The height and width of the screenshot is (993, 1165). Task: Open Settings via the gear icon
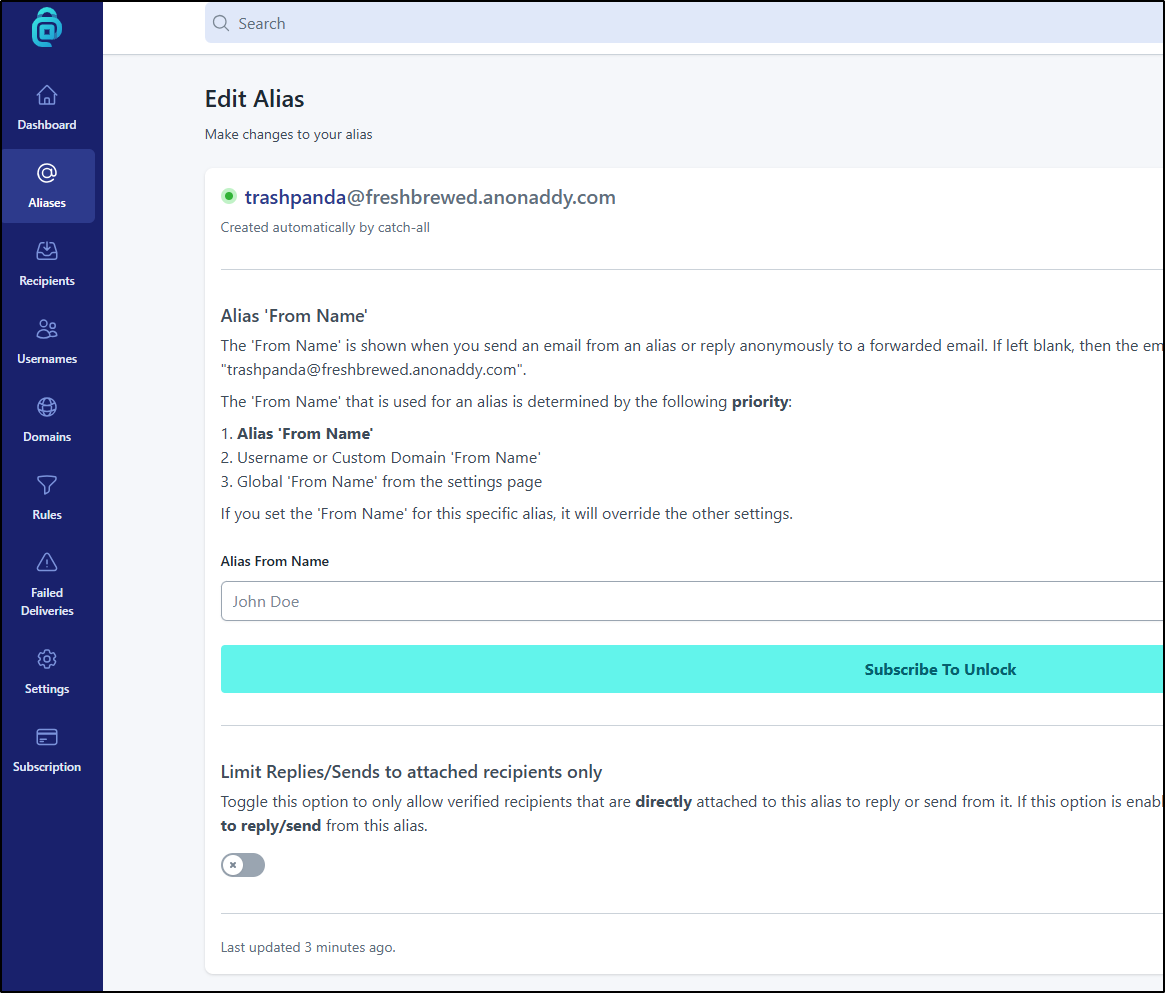pyautogui.click(x=47, y=659)
